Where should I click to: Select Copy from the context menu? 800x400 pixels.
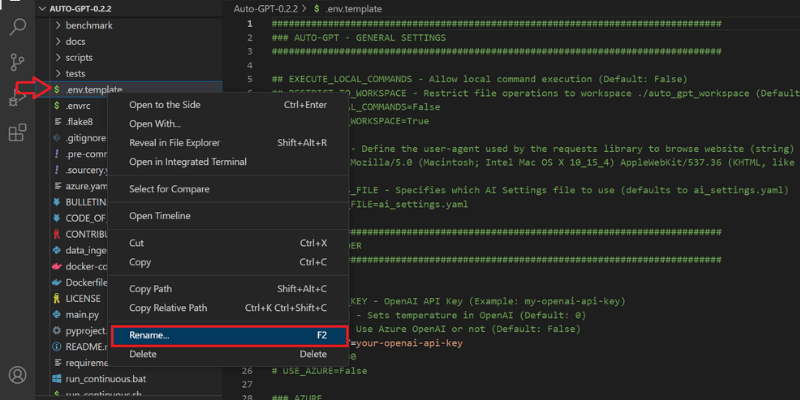pyautogui.click(x=228, y=262)
